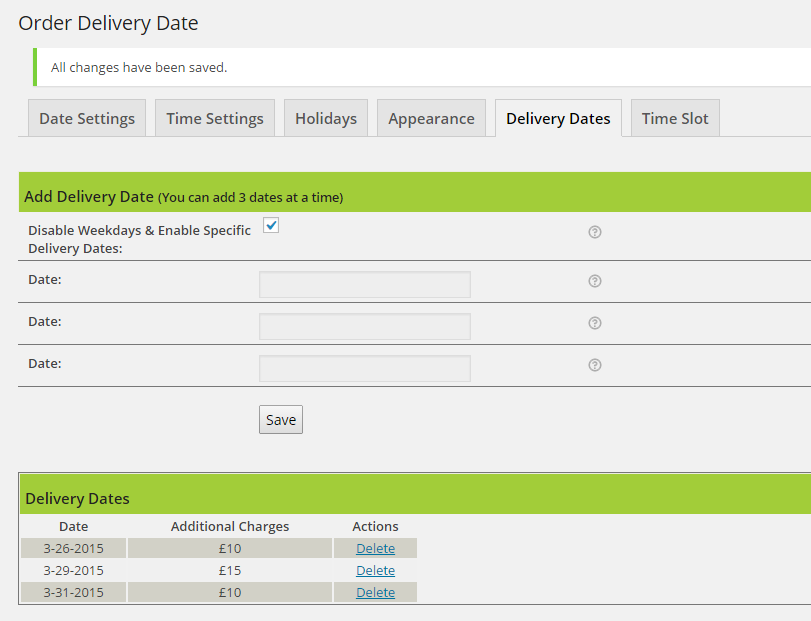This screenshot has height=621, width=811.
Task: Save the delivery date settings
Action: click(x=280, y=419)
